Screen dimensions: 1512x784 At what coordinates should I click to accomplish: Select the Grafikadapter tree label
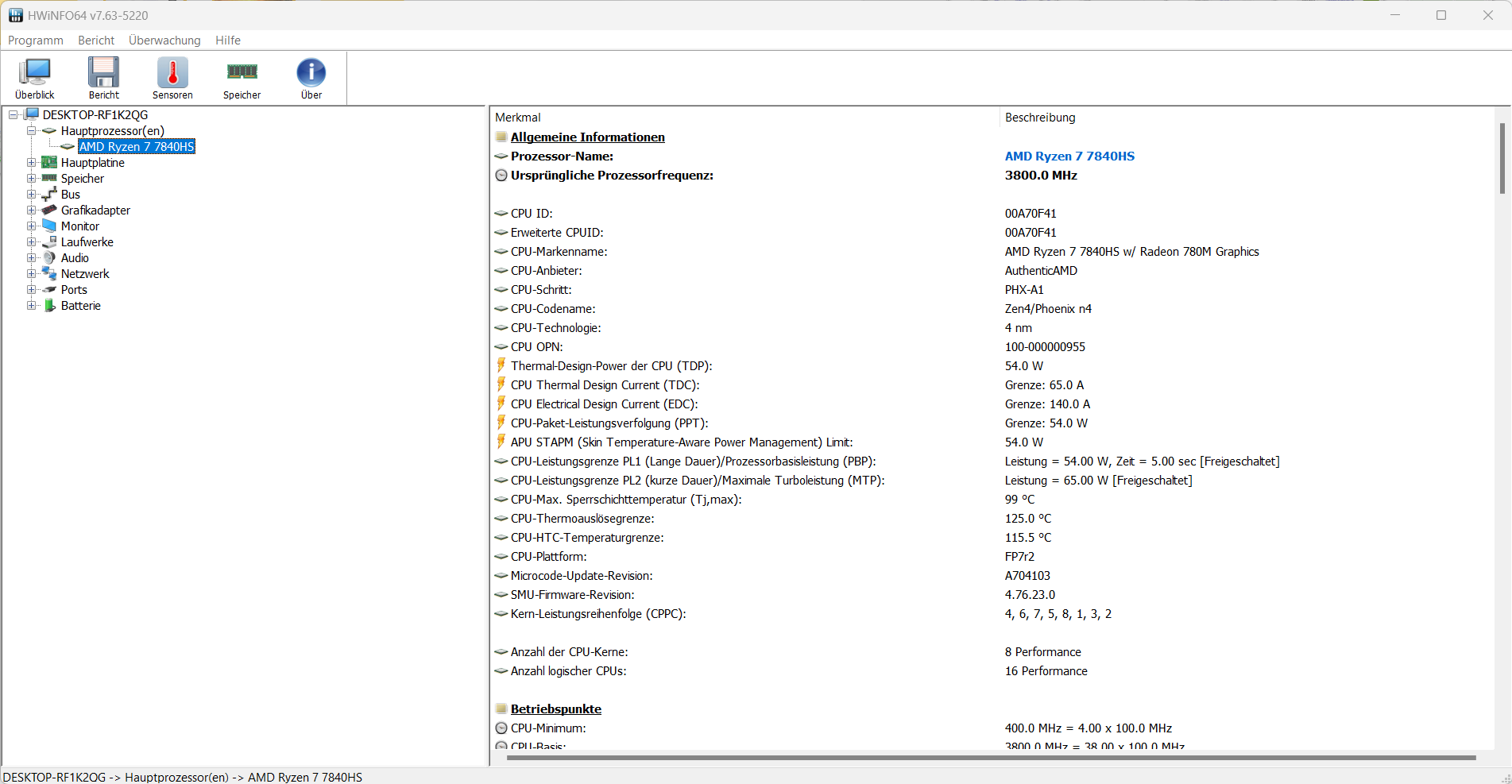[95, 210]
